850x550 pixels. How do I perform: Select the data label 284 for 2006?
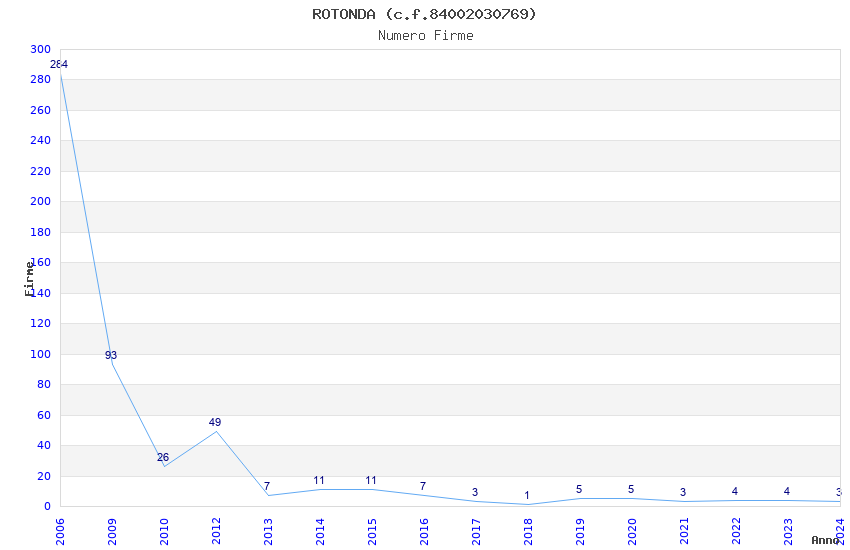[59, 64]
